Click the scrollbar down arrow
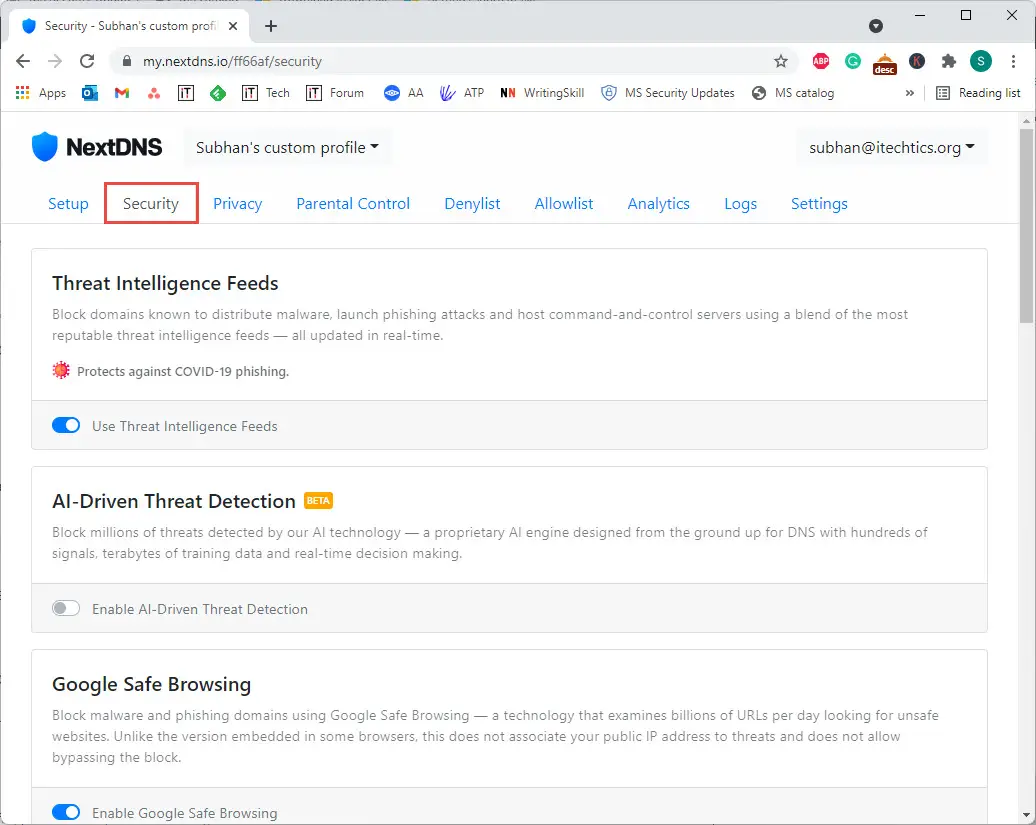The height and width of the screenshot is (825, 1036). tap(1026, 815)
